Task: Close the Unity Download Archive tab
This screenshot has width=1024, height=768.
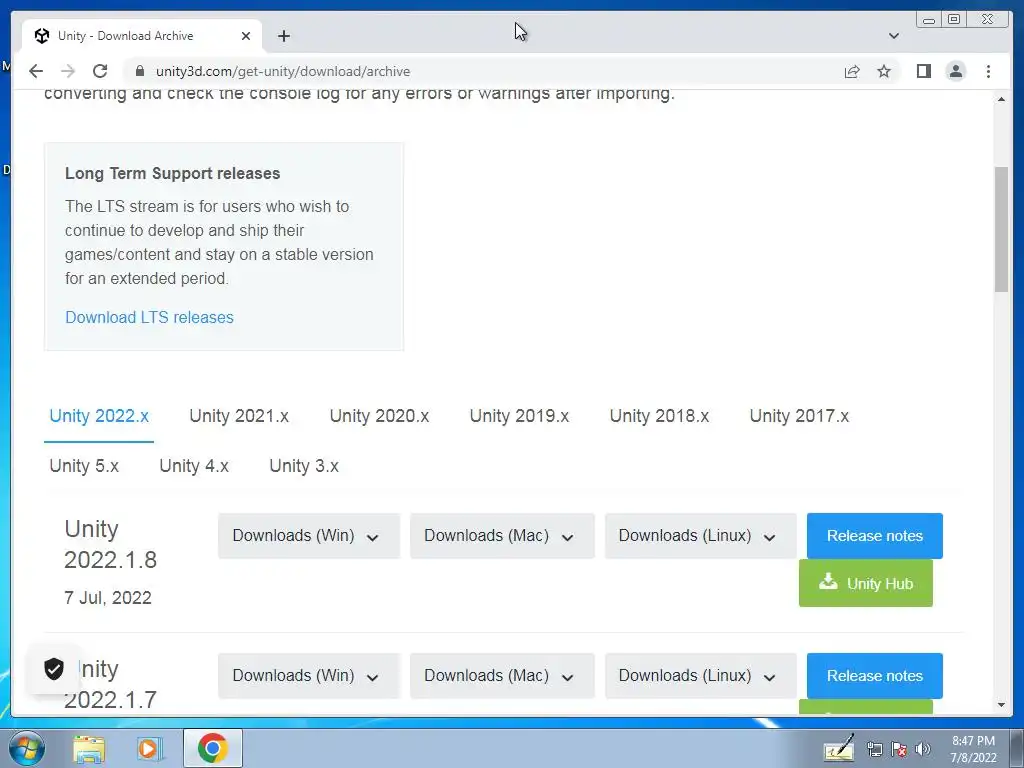Action: tap(246, 36)
